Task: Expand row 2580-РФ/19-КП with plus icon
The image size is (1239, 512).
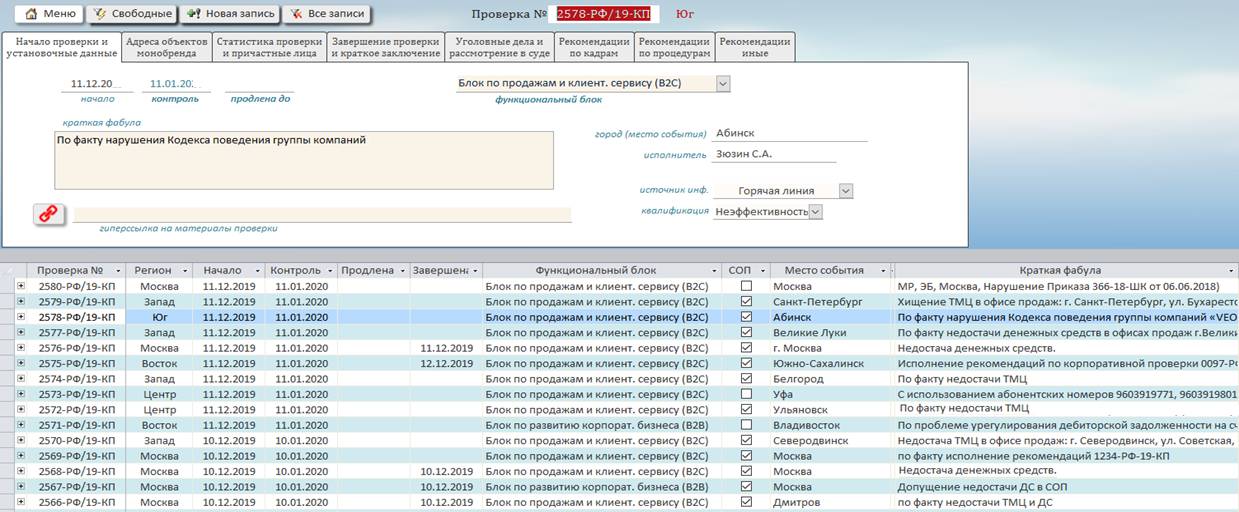Action: point(21,286)
